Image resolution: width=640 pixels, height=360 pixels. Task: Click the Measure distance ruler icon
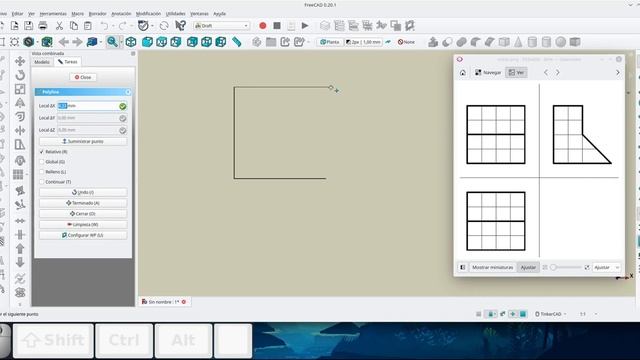pos(237,42)
